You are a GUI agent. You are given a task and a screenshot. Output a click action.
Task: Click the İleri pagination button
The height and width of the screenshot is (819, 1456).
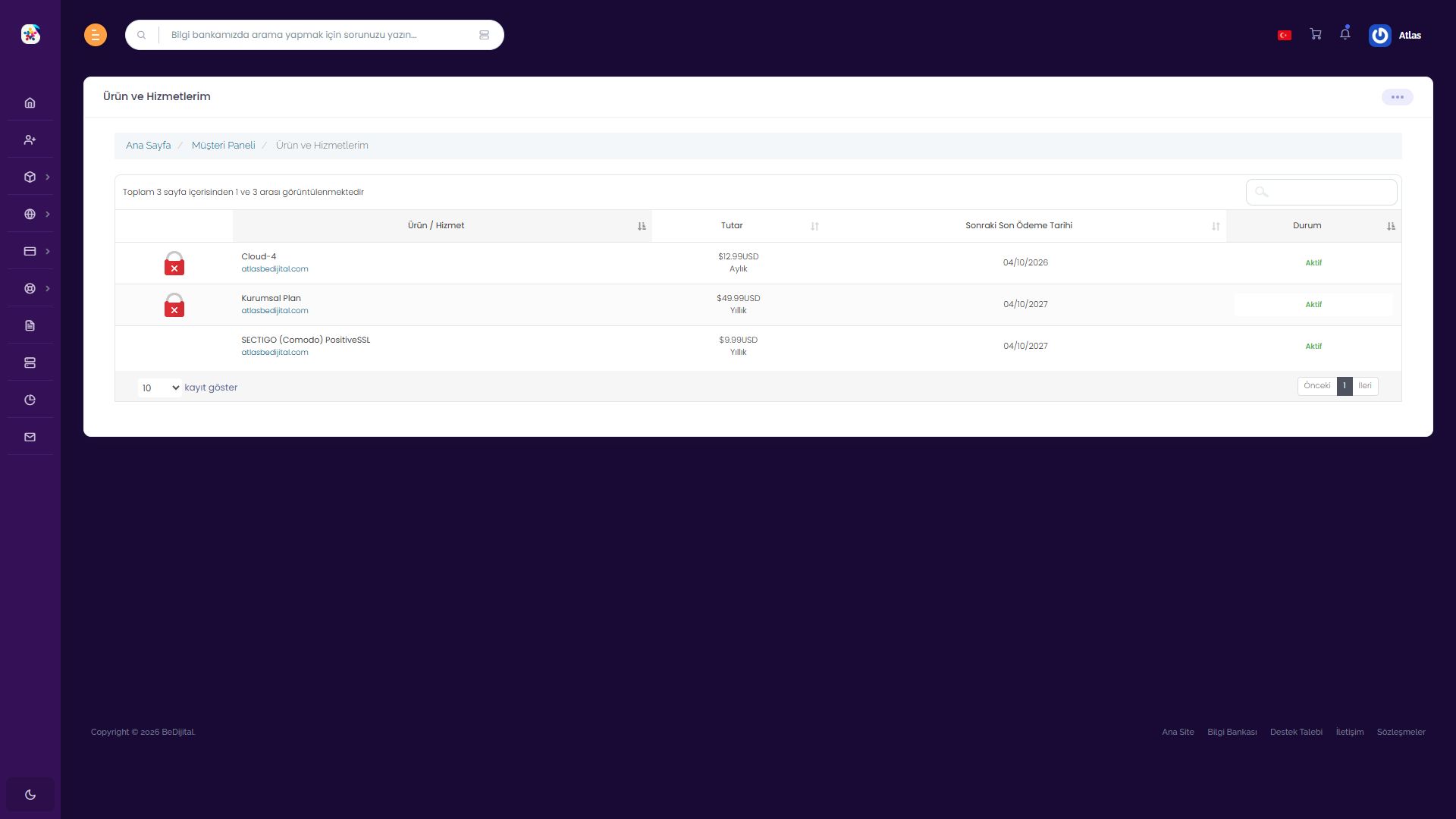tap(1365, 386)
